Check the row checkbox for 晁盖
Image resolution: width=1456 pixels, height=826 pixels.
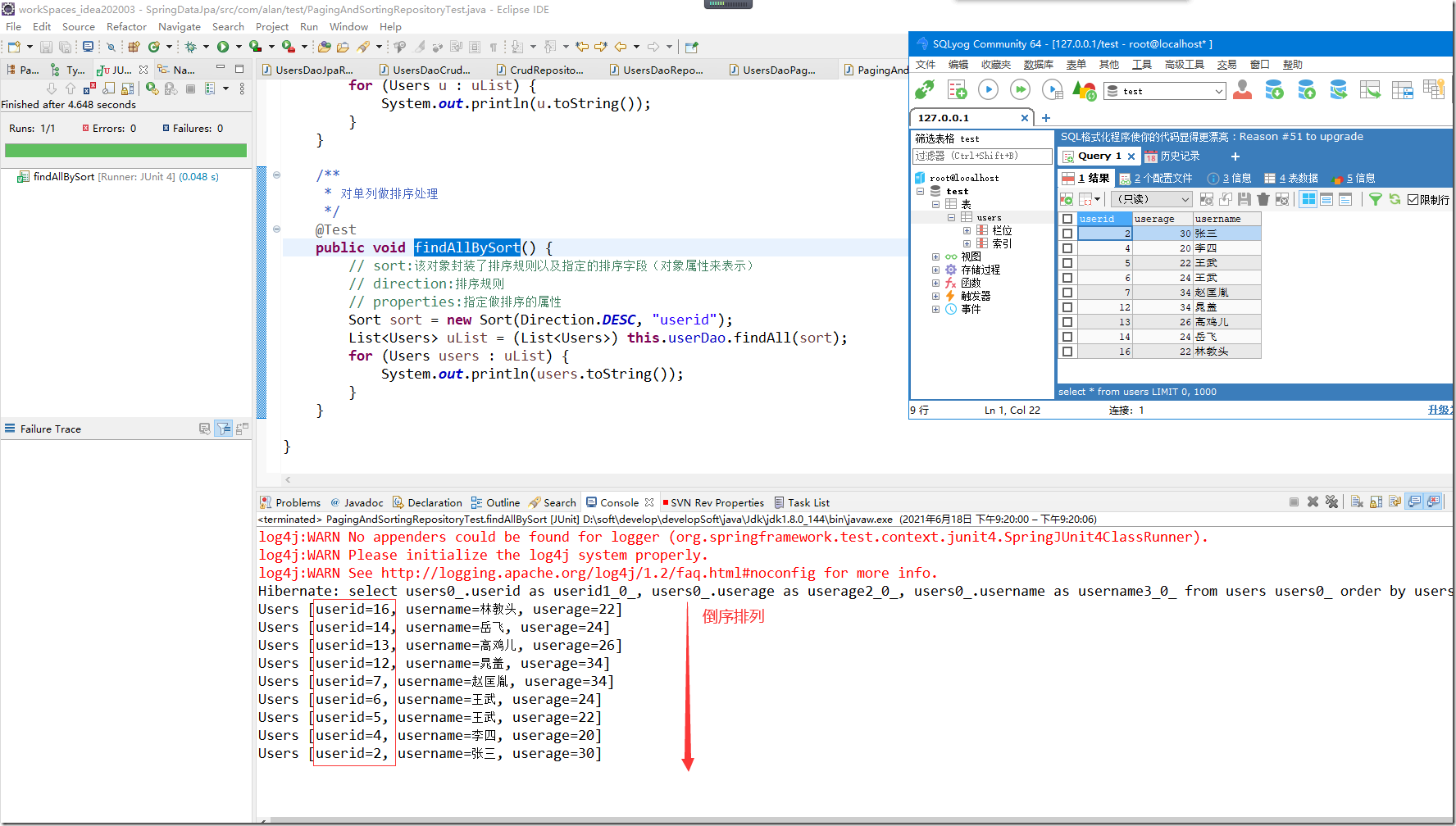(x=1067, y=307)
